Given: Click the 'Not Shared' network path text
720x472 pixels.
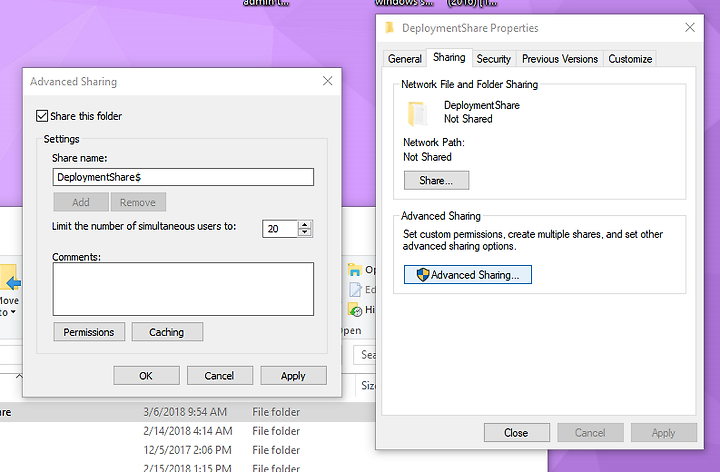Looking at the screenshot, I should pos(428,157).
